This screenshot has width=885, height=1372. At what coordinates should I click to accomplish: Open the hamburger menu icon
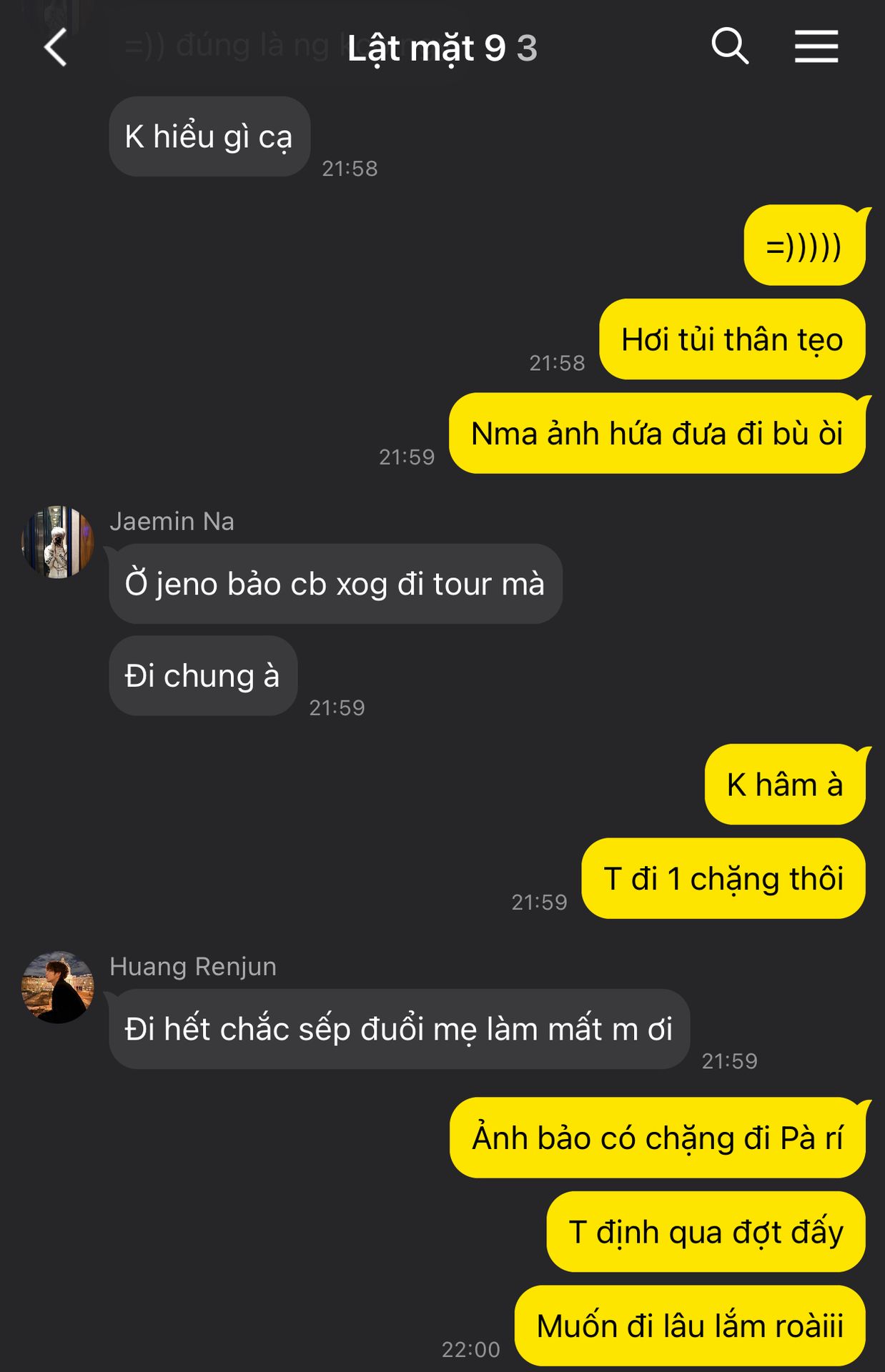(x=816, y=46)
